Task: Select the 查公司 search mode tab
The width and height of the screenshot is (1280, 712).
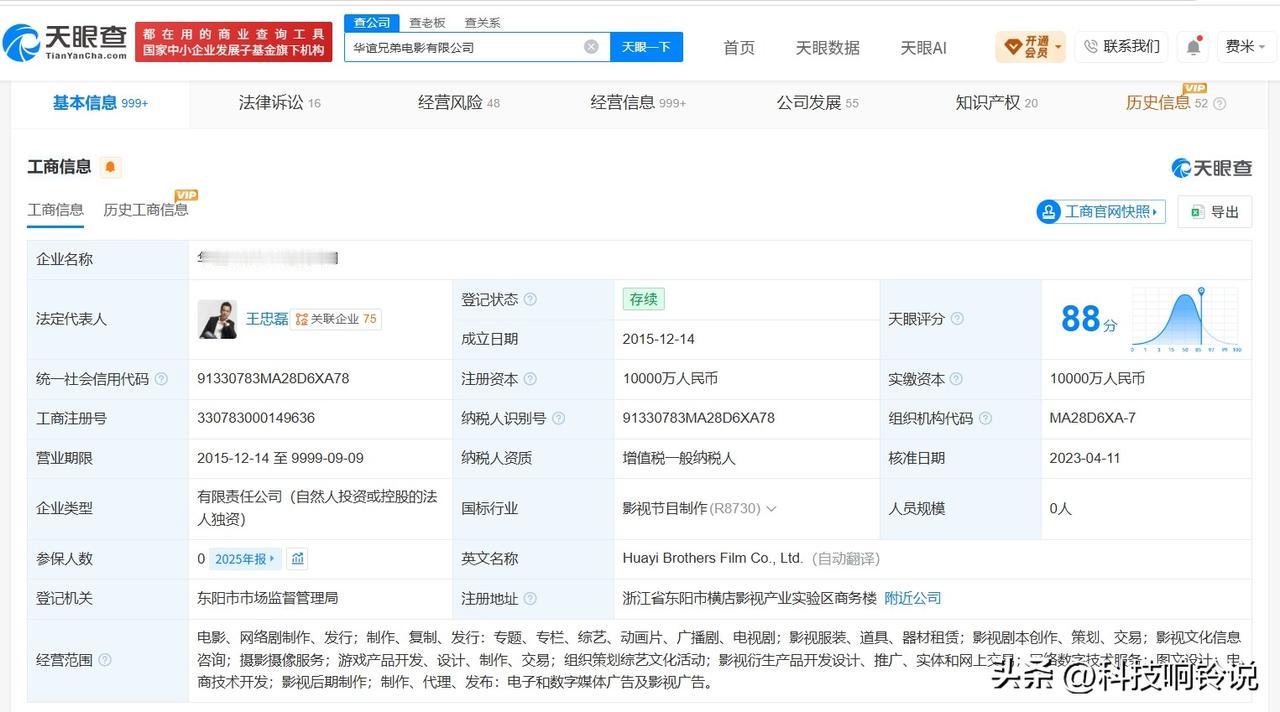Action: (x=372, y=22)
